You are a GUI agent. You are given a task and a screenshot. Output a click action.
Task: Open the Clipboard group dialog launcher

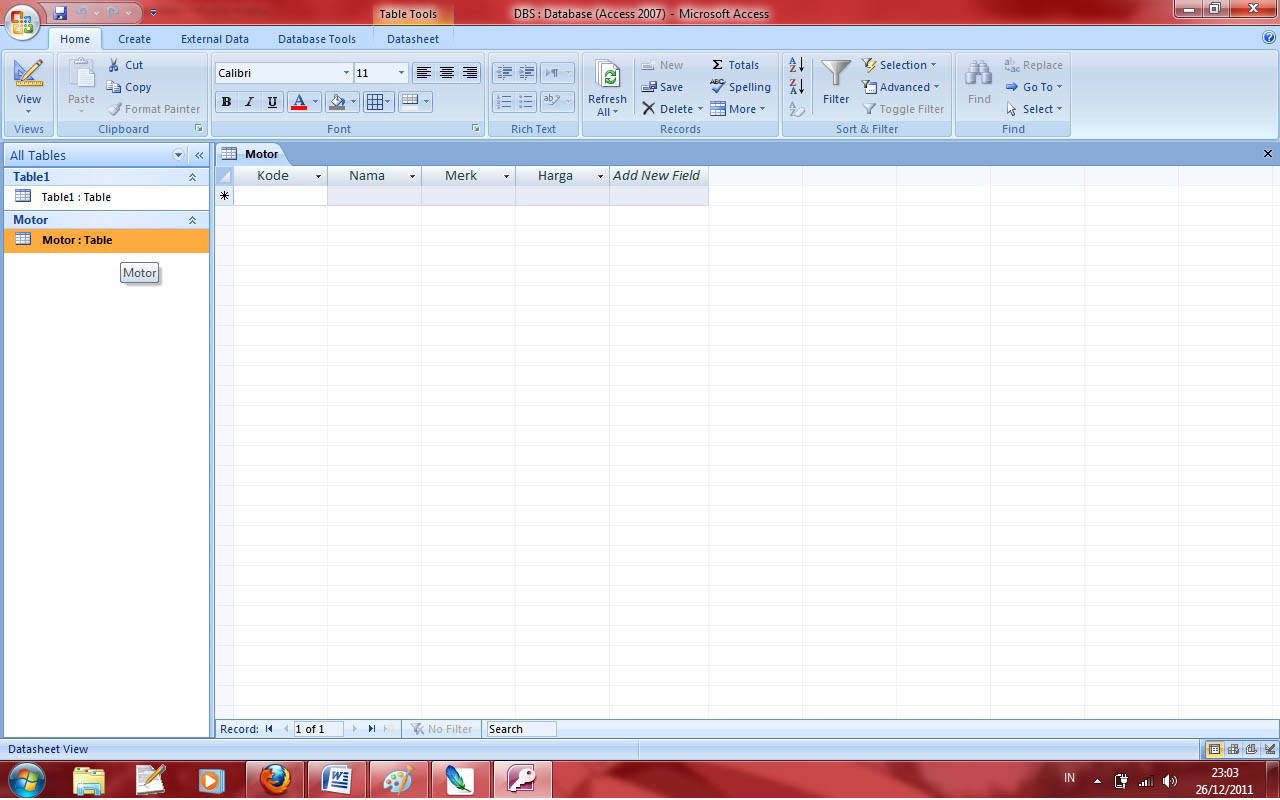[199, 129]
